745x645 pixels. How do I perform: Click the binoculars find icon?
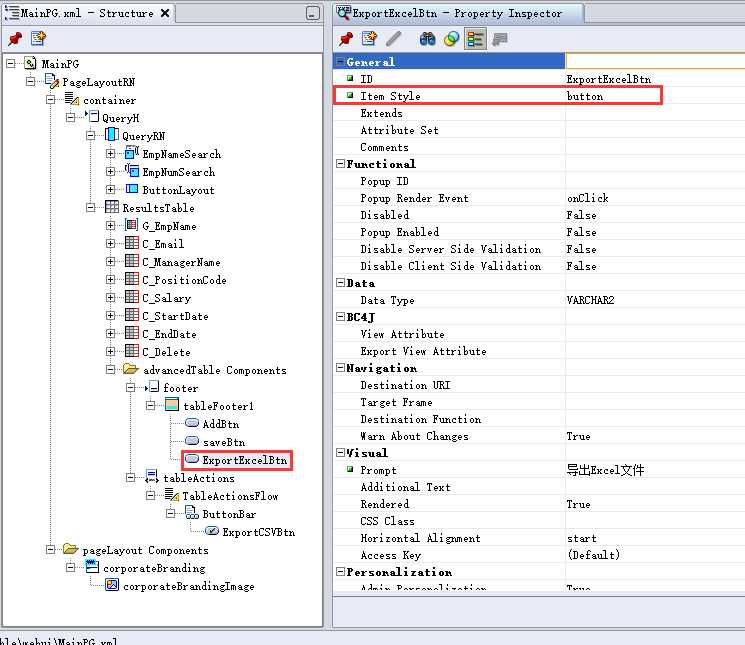428,38
